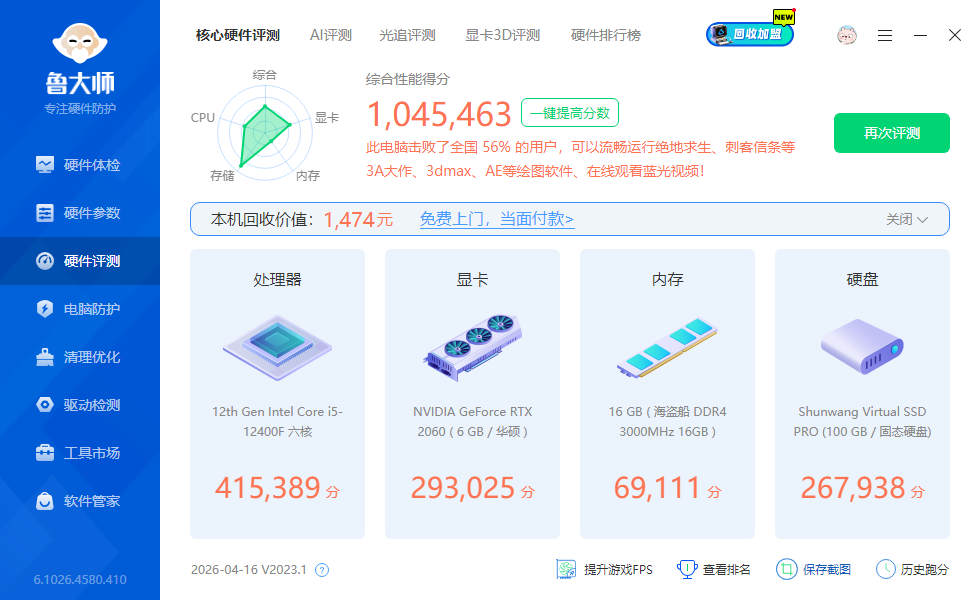
Task: Click the CPU radar axis label
Action: point(202,118)
